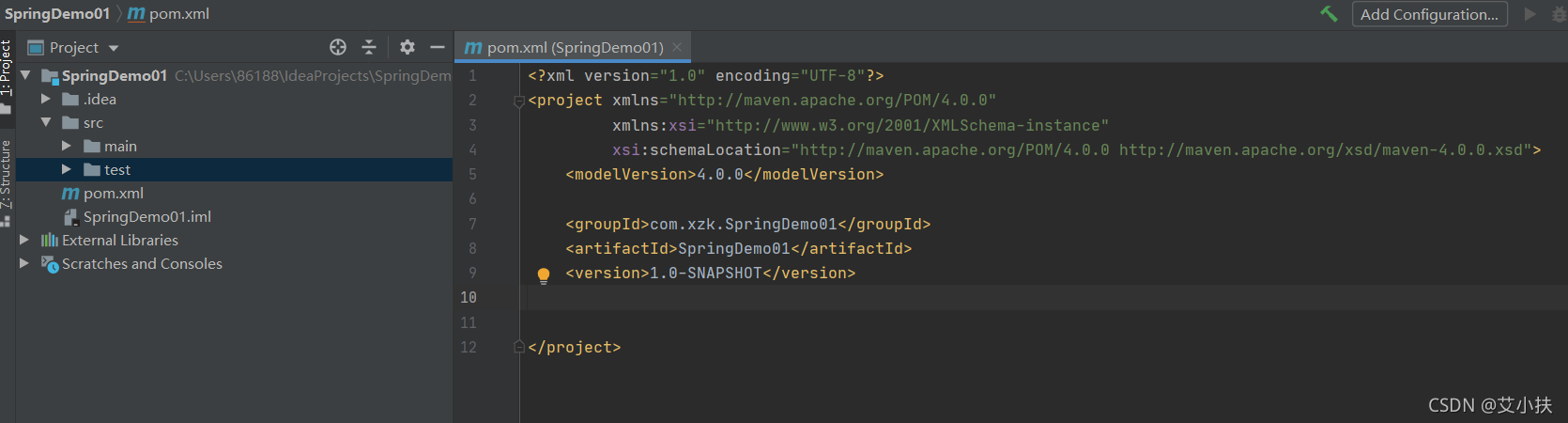Screen dimensions: 1568x423
Task: Click line number 10 in gutter
Action: pos(469,297)
